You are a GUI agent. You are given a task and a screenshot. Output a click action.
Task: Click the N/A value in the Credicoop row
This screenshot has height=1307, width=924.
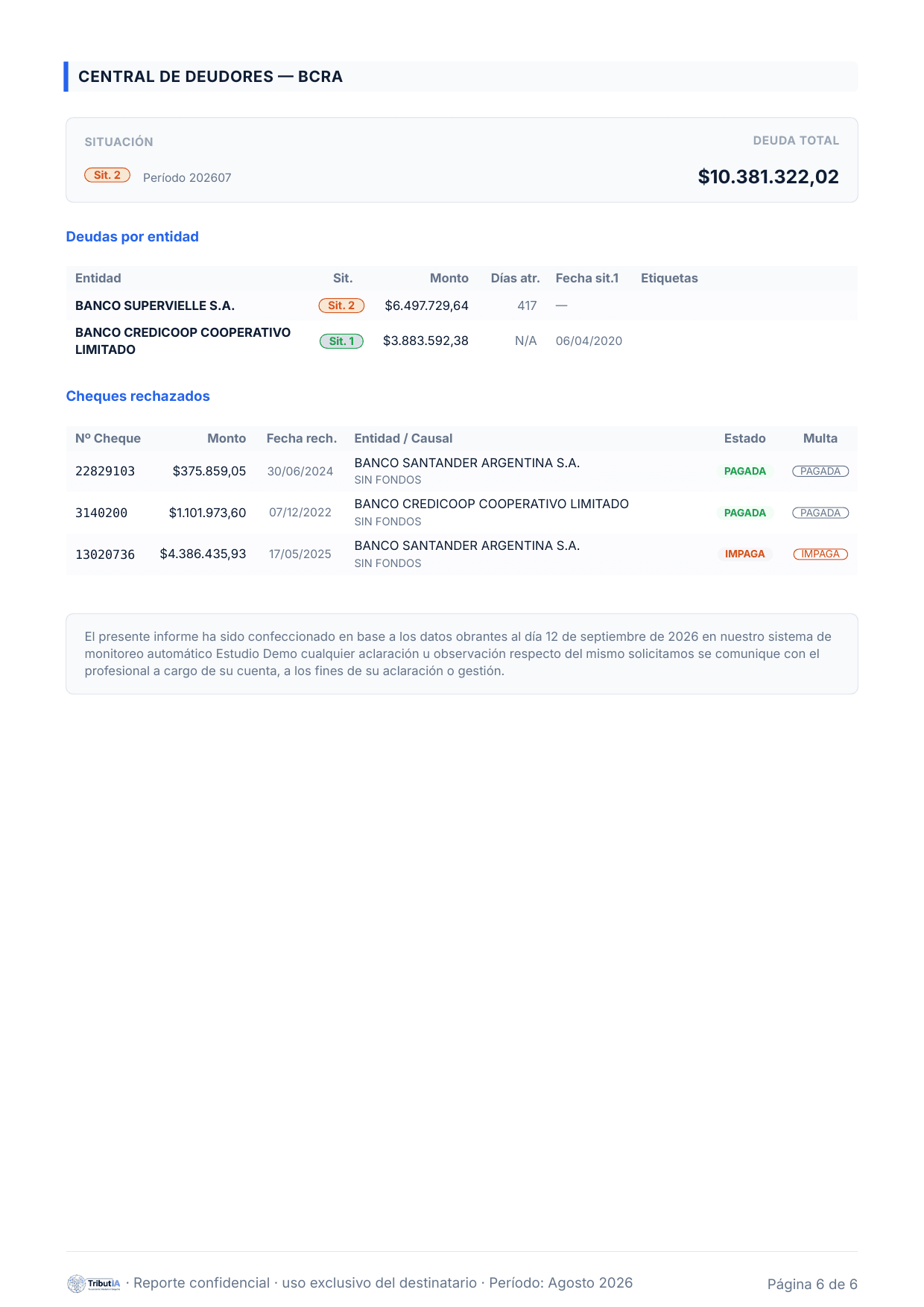tap(526, 341)
